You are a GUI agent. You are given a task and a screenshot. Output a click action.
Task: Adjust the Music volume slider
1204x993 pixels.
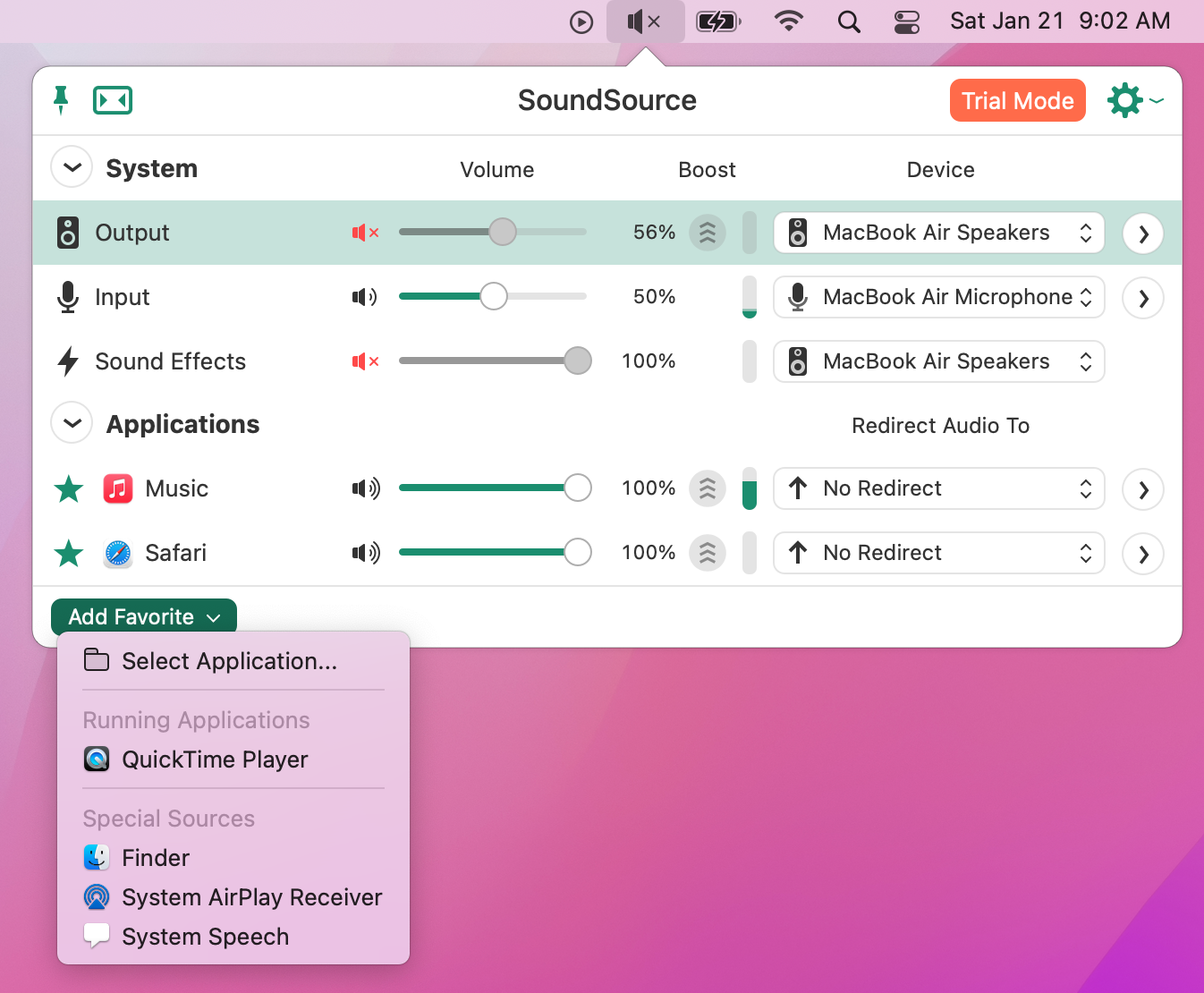[x=495, y=488]
